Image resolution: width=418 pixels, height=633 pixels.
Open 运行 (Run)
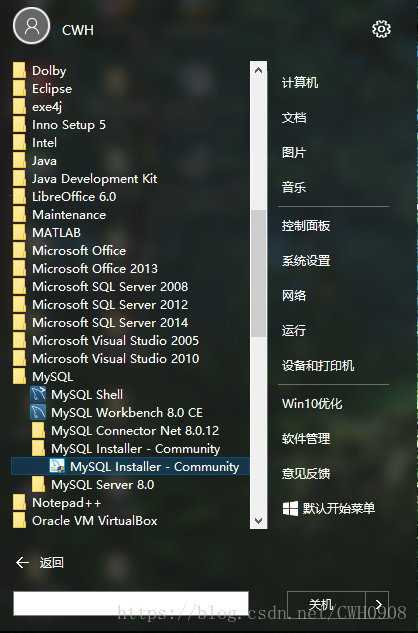[294, 331]
